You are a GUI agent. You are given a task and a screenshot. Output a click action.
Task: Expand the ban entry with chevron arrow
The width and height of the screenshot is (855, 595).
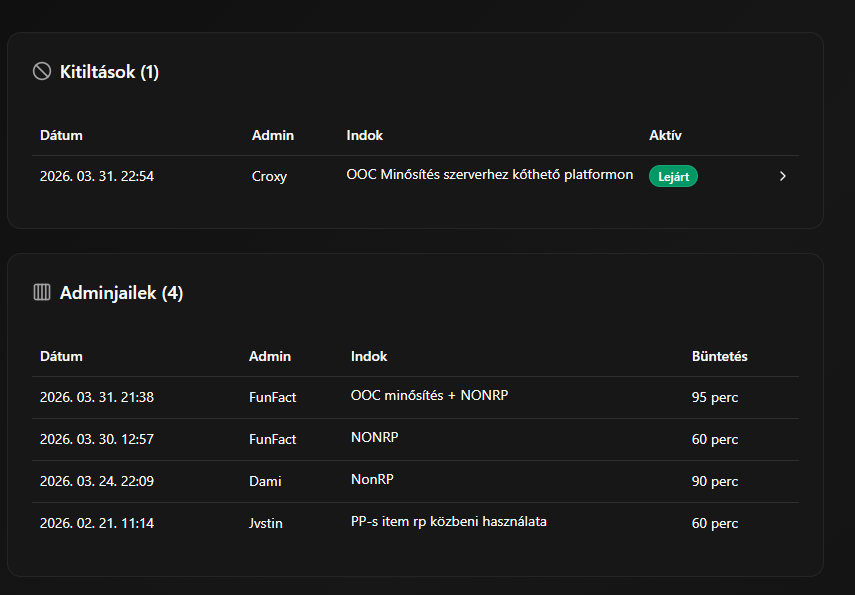click(782, 176)
